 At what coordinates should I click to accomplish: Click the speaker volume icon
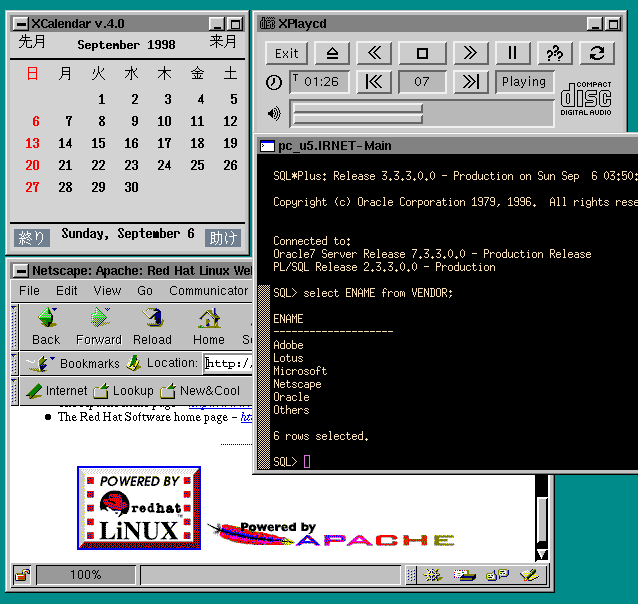click(x=274, y=113)
